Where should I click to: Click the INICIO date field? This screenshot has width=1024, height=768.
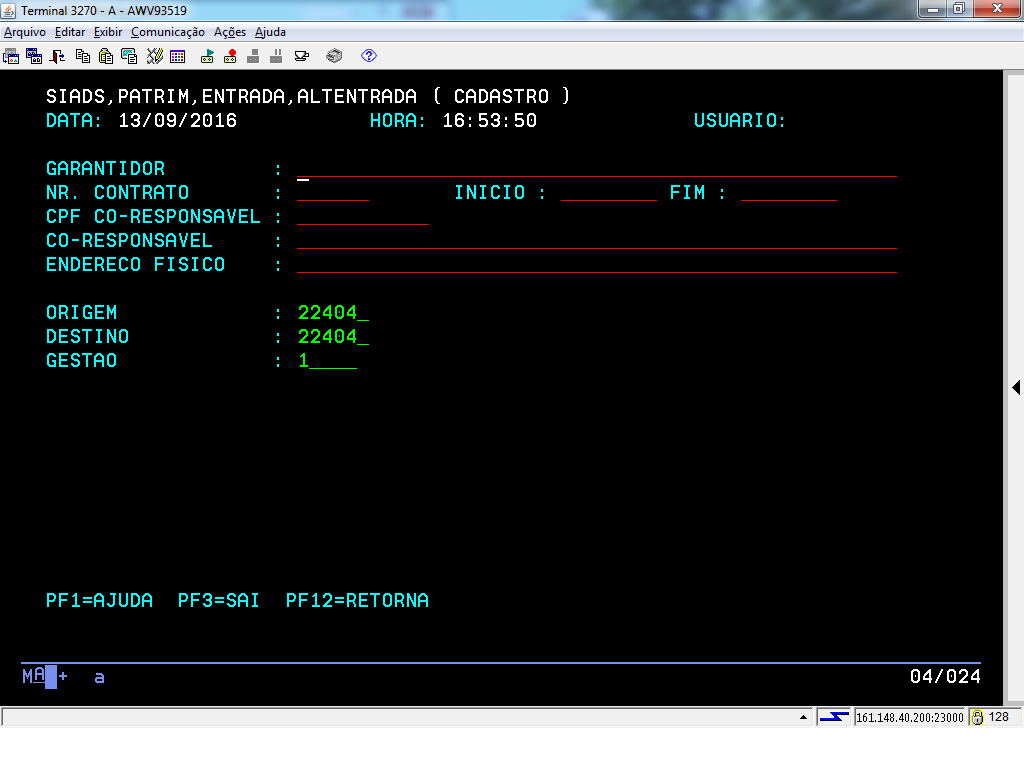(x=609, y=193)
